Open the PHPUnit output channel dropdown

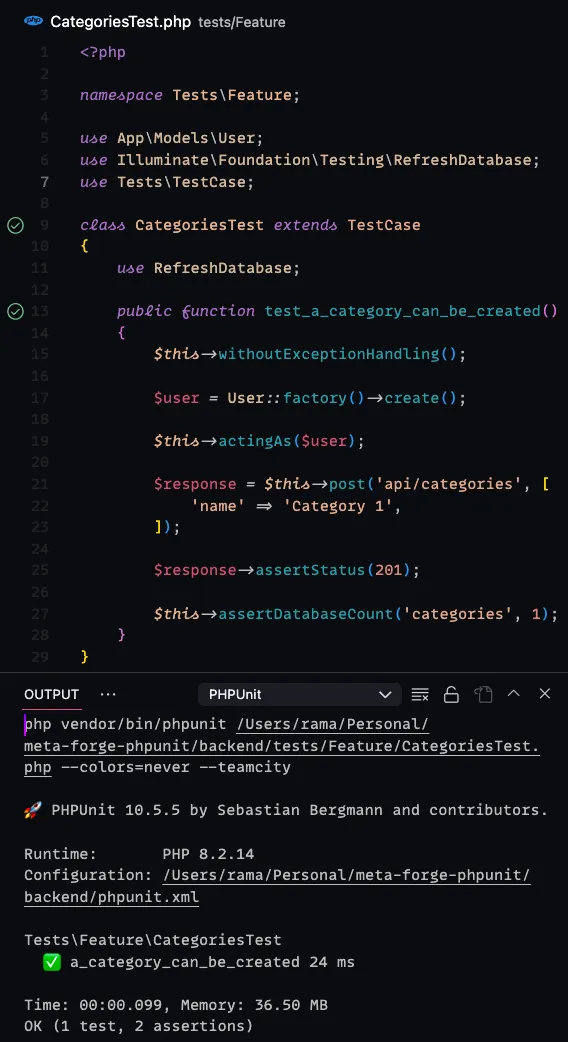(x=300, y=694)
